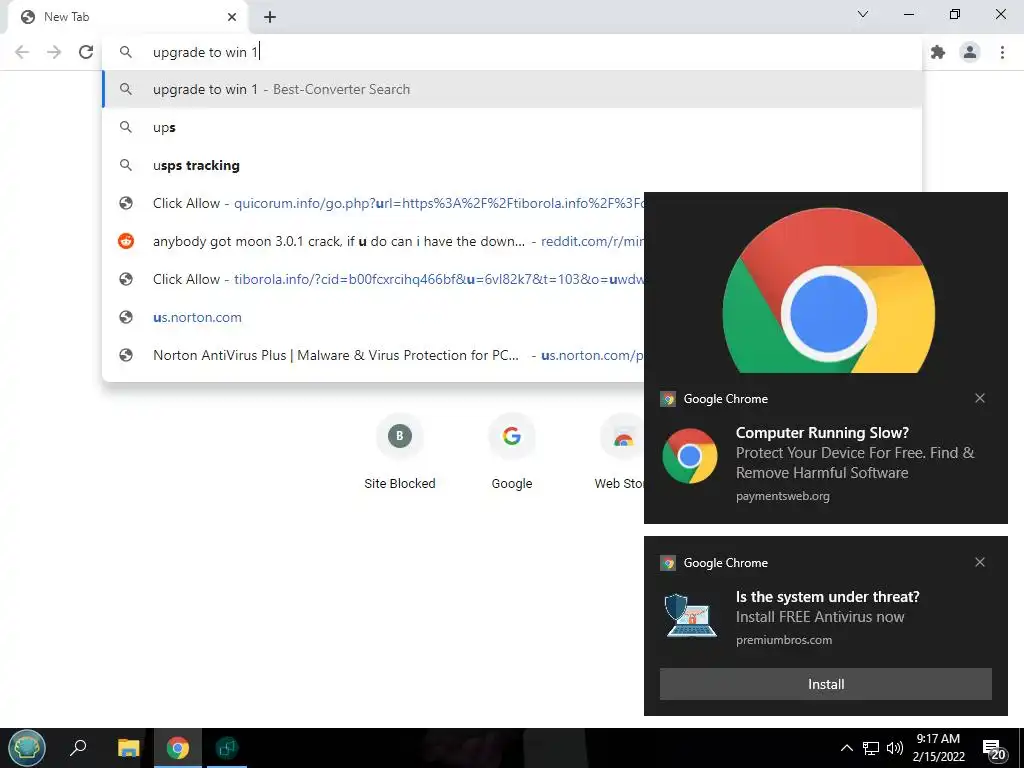Screen dimensions: 1024x768
Task: Open the Chrome profile avatar
Action: (x=970, y=52)
